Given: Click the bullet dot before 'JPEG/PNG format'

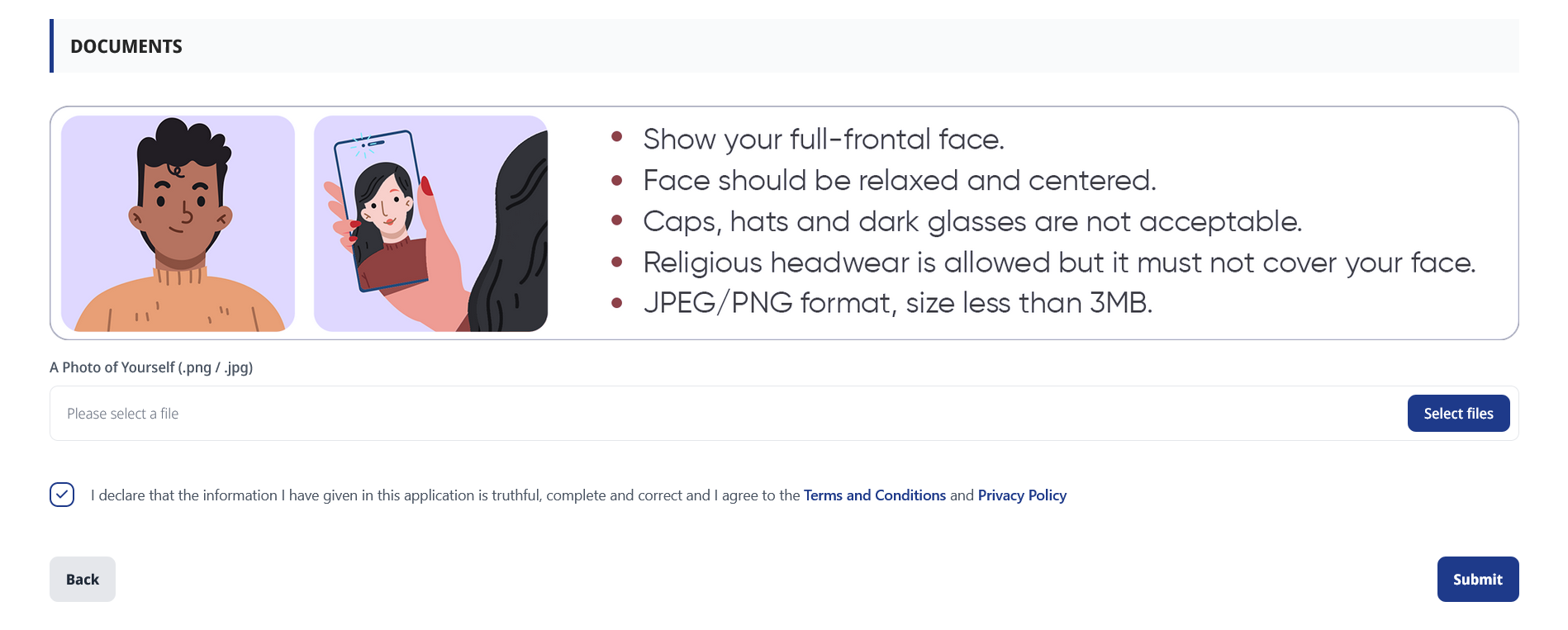Looking at the screenshot, I should click(x=616, y=302).
